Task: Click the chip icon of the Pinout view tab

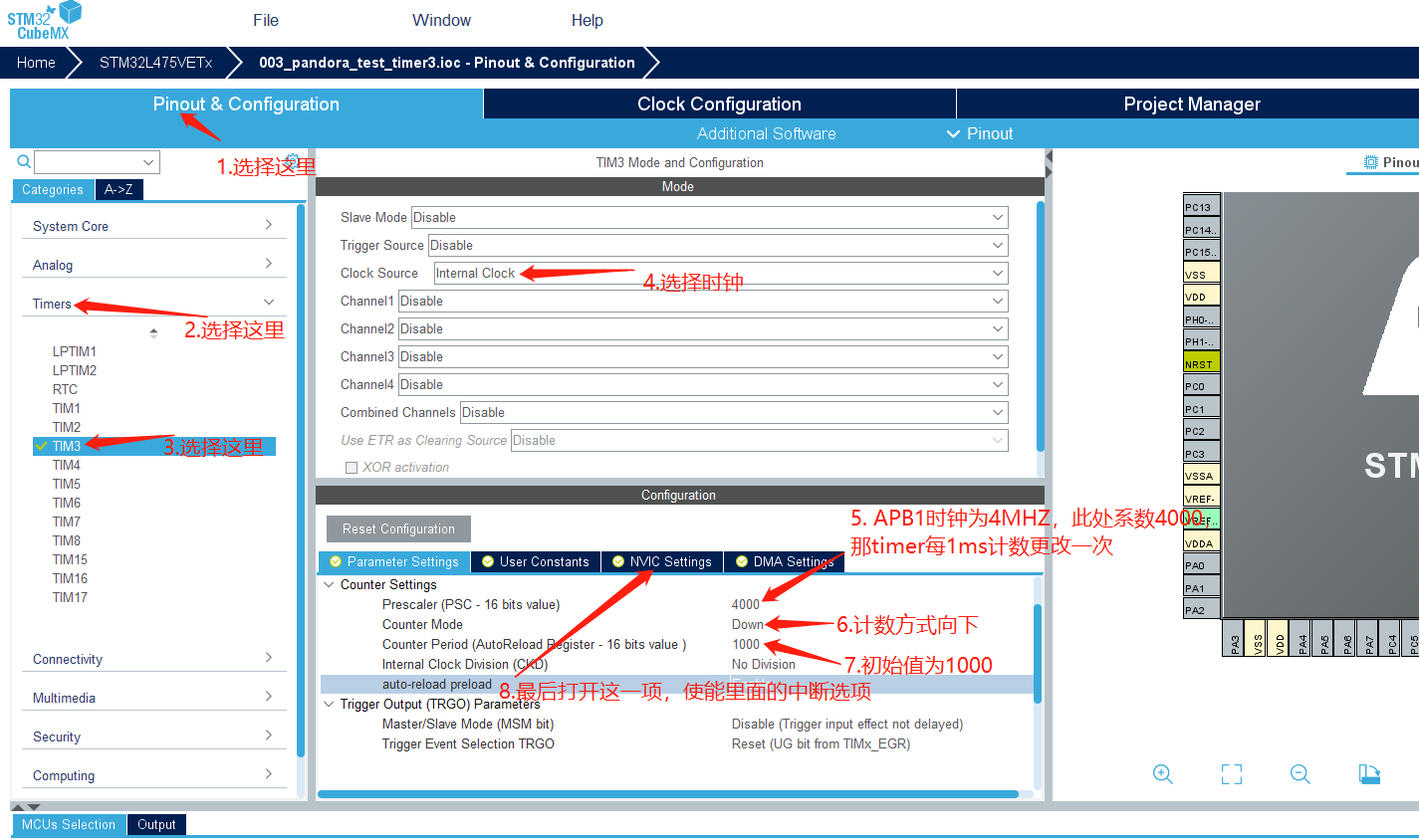Action: 1371,162
